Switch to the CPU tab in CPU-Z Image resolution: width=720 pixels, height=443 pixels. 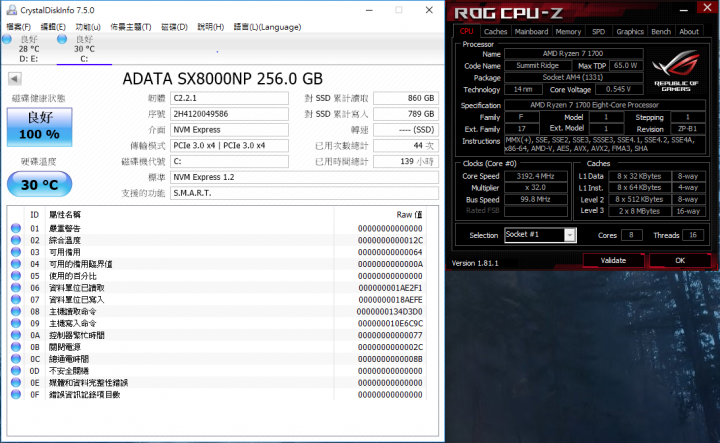coord(467,31)
